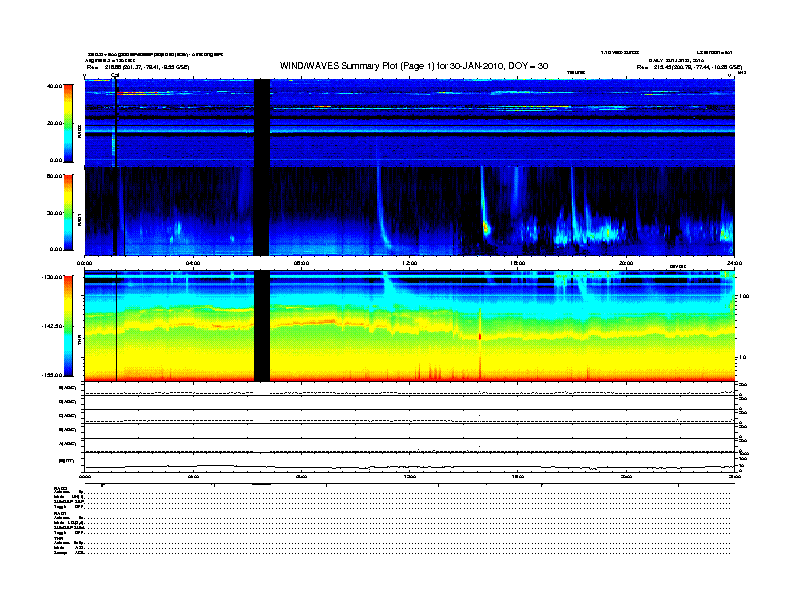Click the 60.00 value on RAD1 colorbar
This screenshot has width=792, height=612.
pyautogui.click(x=55, y=176)
